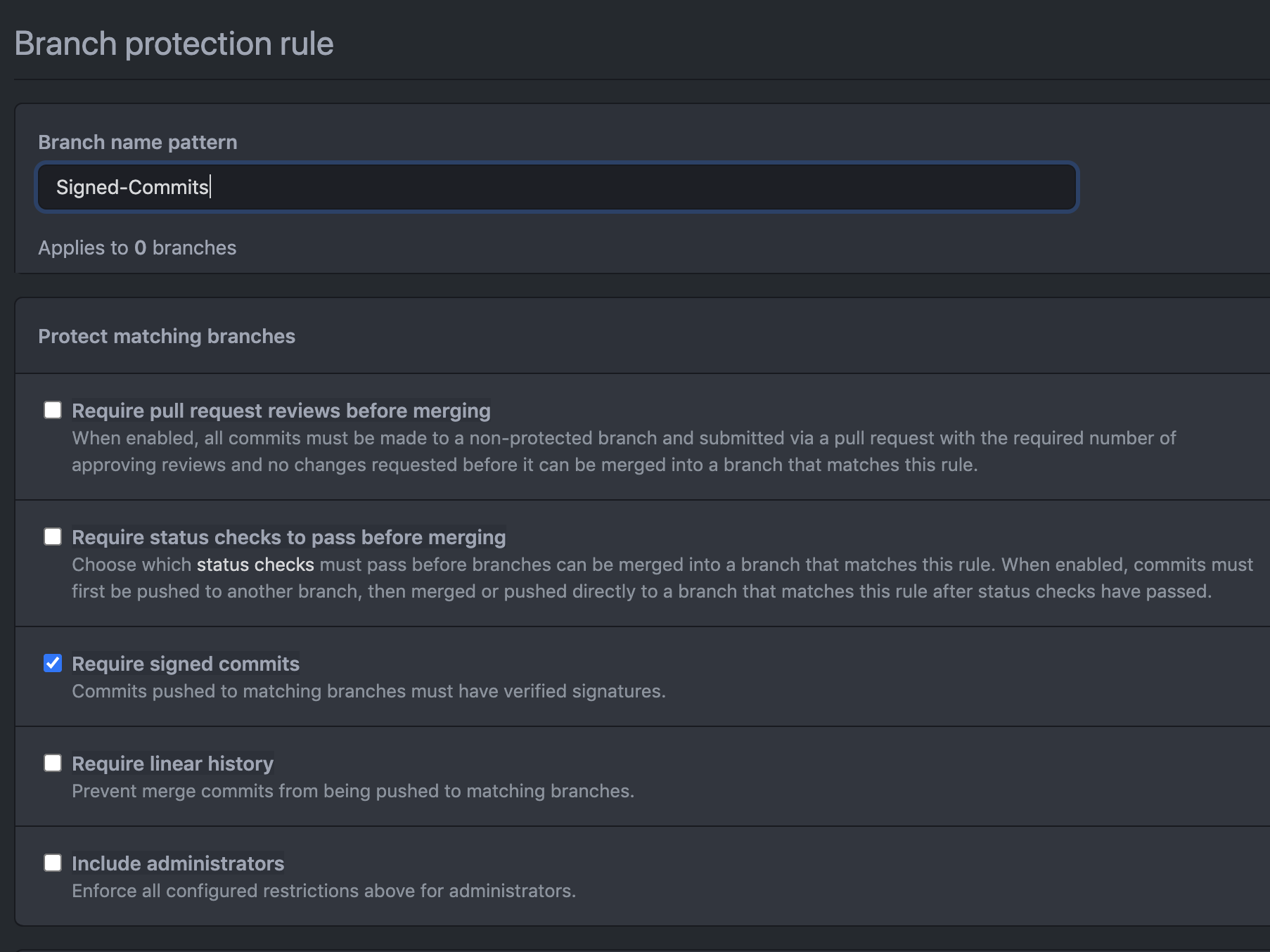Image resolution: width=1270 pixels, height=952 pixels.
Task: Click 'Require status checks to pass before merging' label
Action: [289, 537]
